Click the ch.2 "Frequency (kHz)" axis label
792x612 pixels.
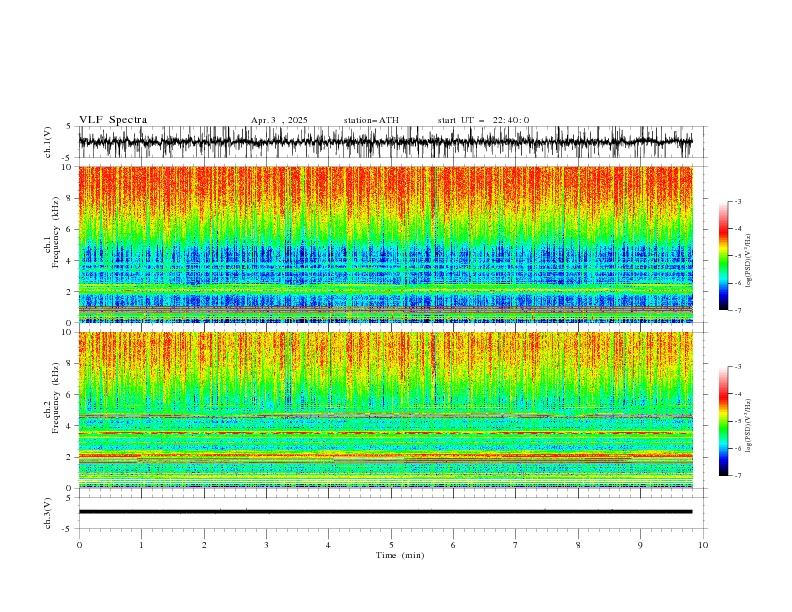[56, 397]
